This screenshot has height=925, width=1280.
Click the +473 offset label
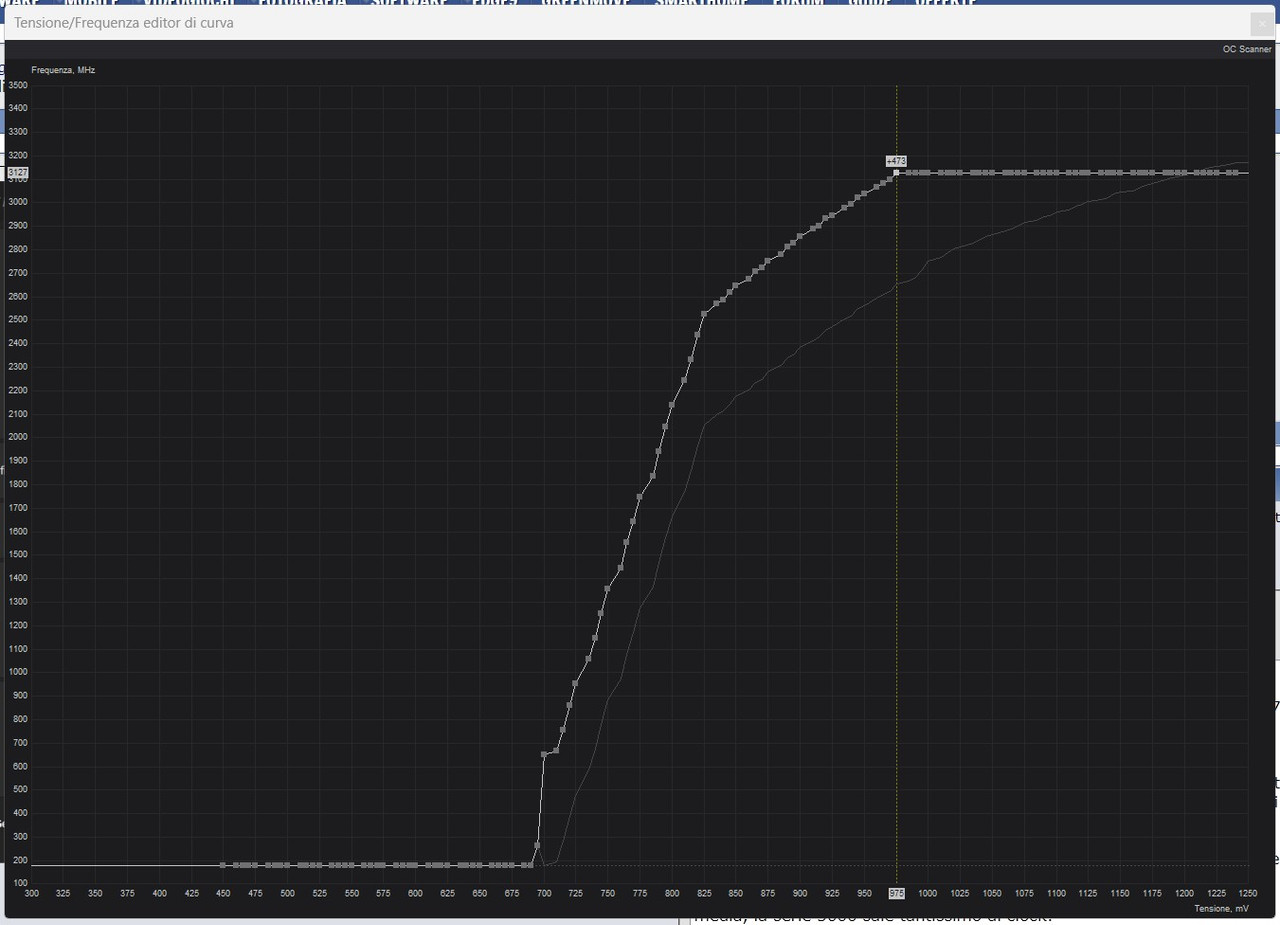pyautogui.click(x=896, y=160)
